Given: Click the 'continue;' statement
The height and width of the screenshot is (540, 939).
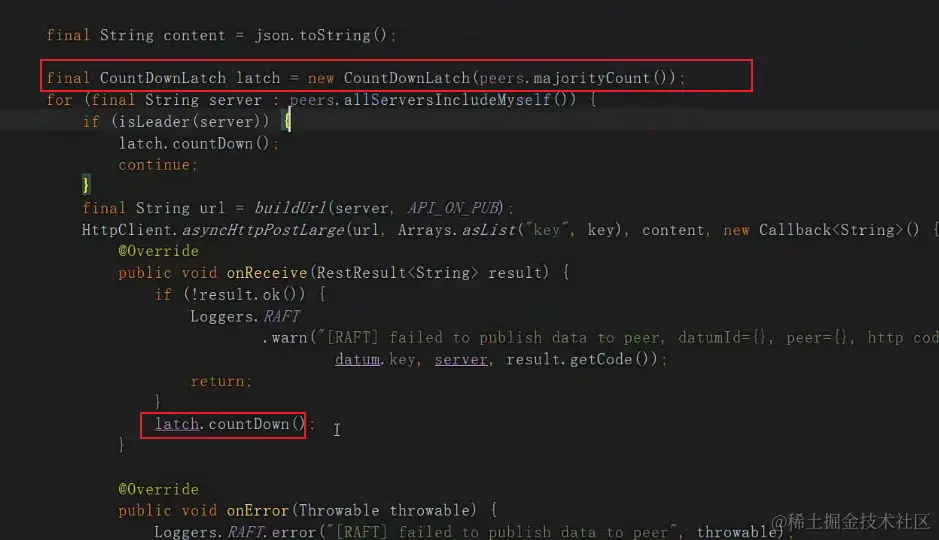Looking at the screenshot, I should click(157, 165).
